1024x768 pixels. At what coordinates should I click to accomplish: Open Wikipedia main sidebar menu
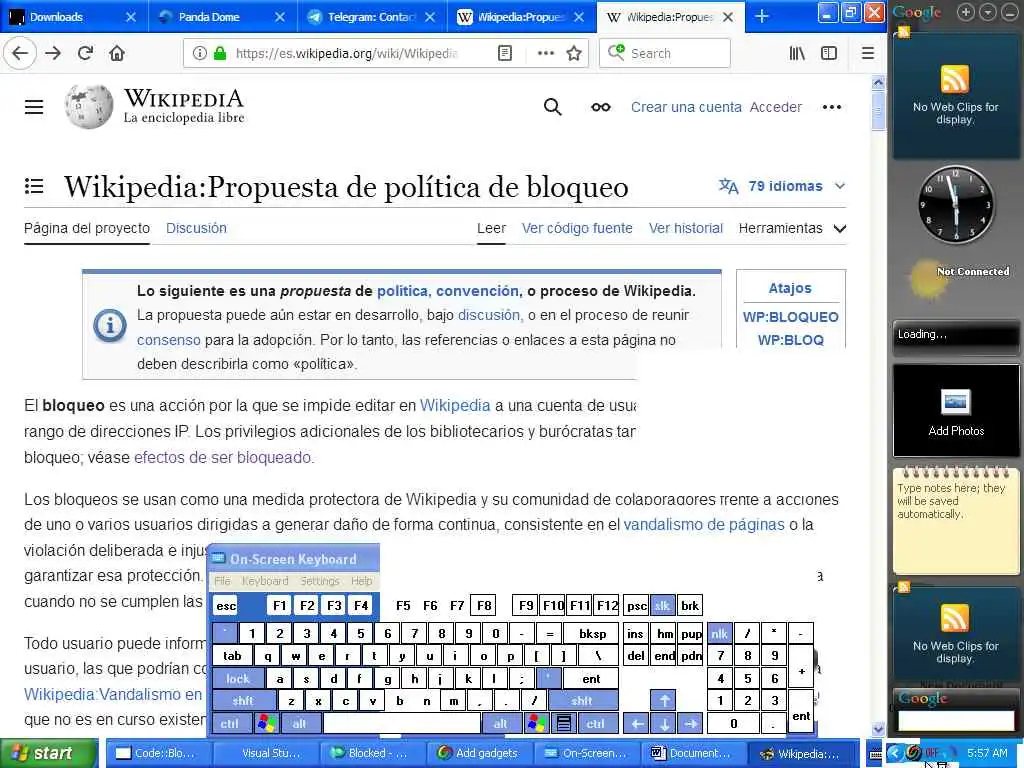tap(34, 107)
